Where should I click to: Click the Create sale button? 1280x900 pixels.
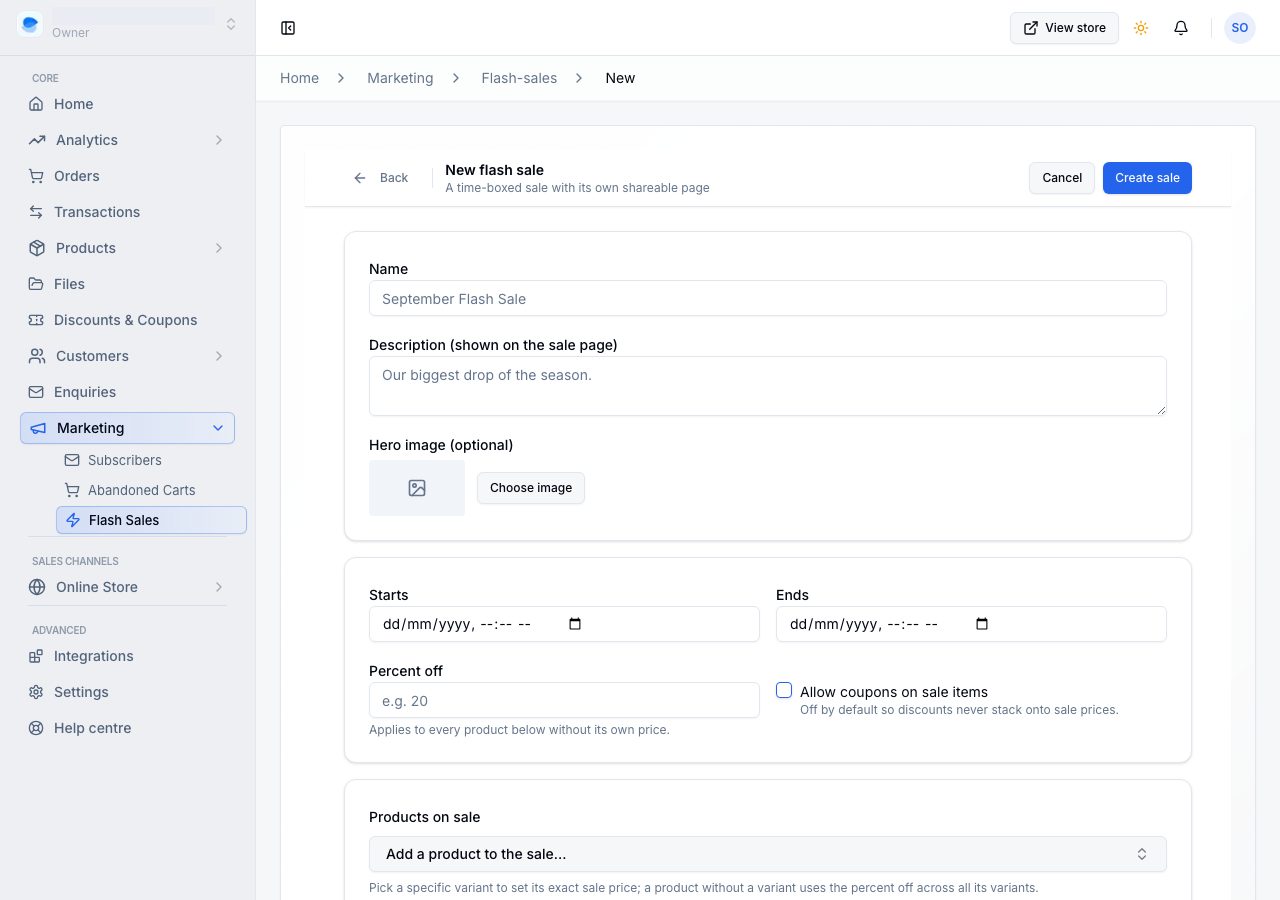[x=1147, y=178]
